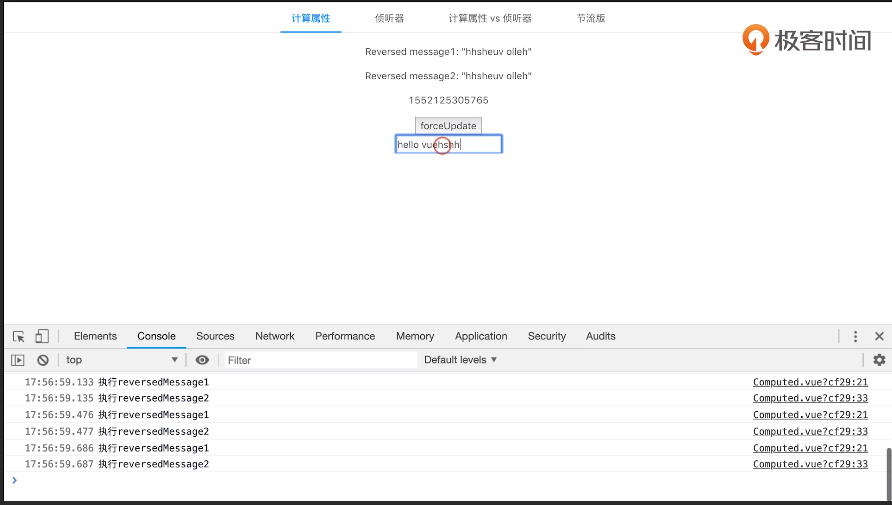Show the console sidebar
The width and height of the screenshot is (892, 505).
tap(18, 360)
